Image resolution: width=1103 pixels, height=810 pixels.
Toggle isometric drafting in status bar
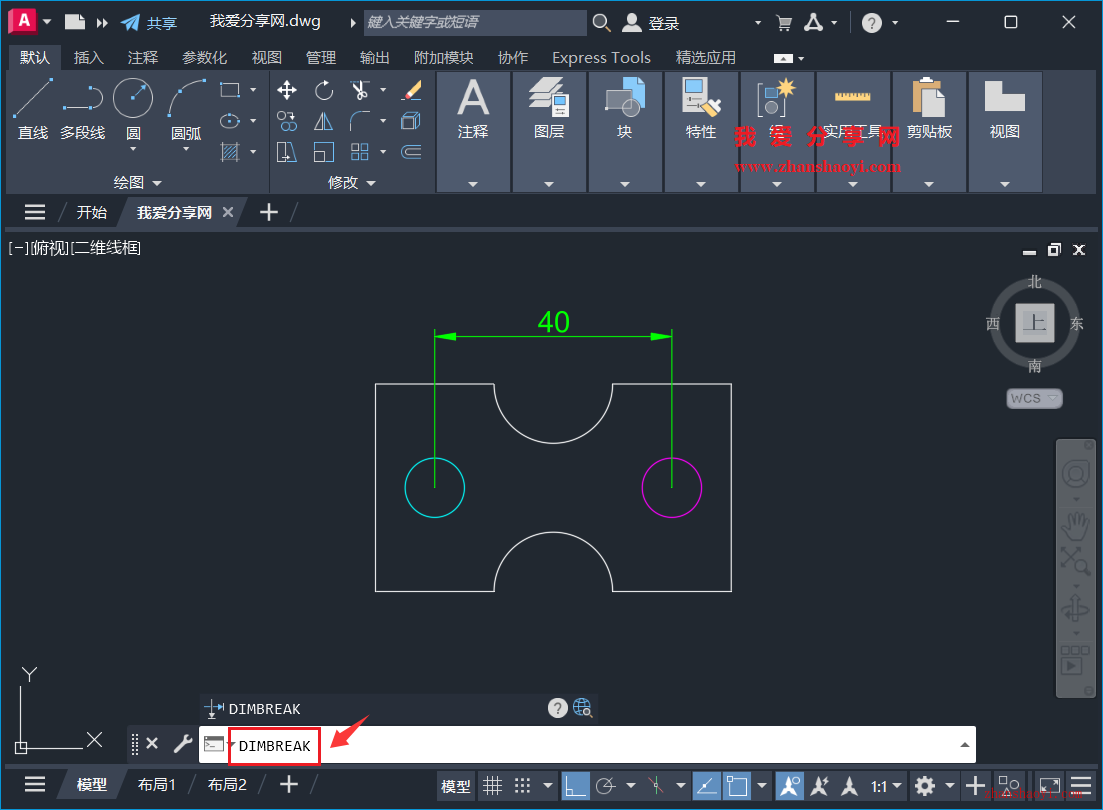(x=656, y=785)
